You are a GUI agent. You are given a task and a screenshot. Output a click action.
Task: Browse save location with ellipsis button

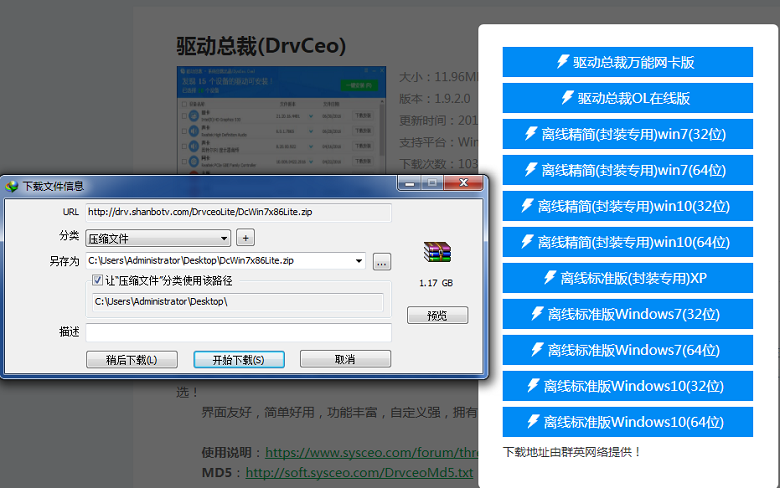[382, 262]
